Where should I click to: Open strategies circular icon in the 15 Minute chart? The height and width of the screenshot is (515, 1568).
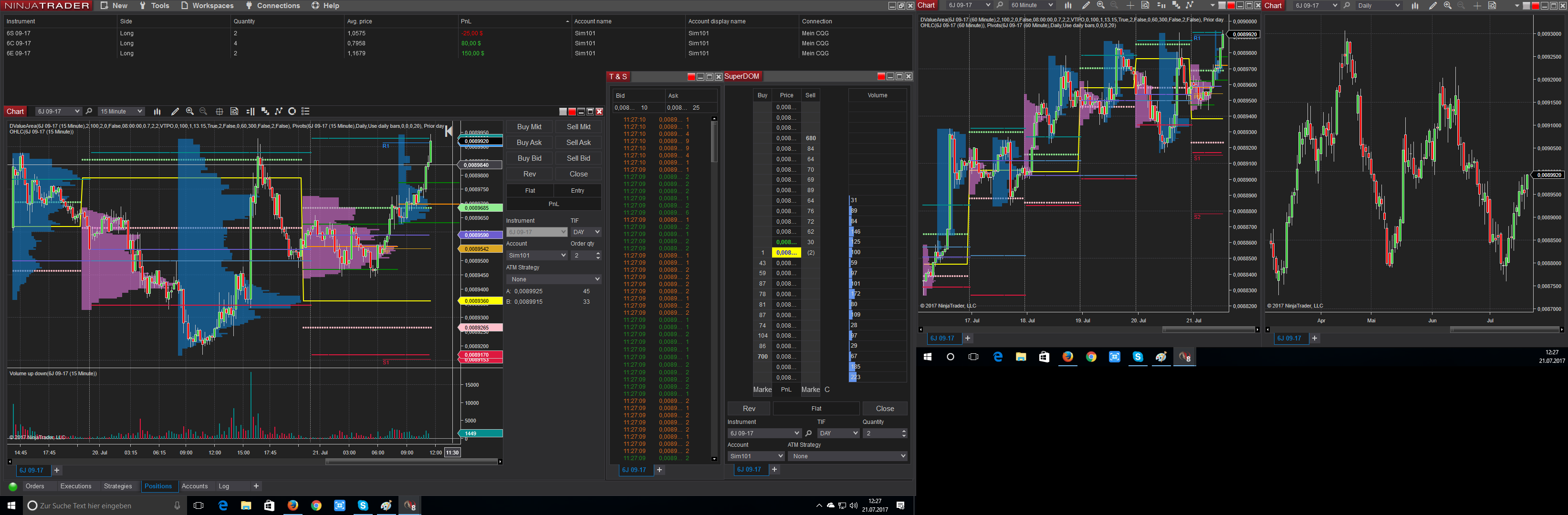coord(292,111)
